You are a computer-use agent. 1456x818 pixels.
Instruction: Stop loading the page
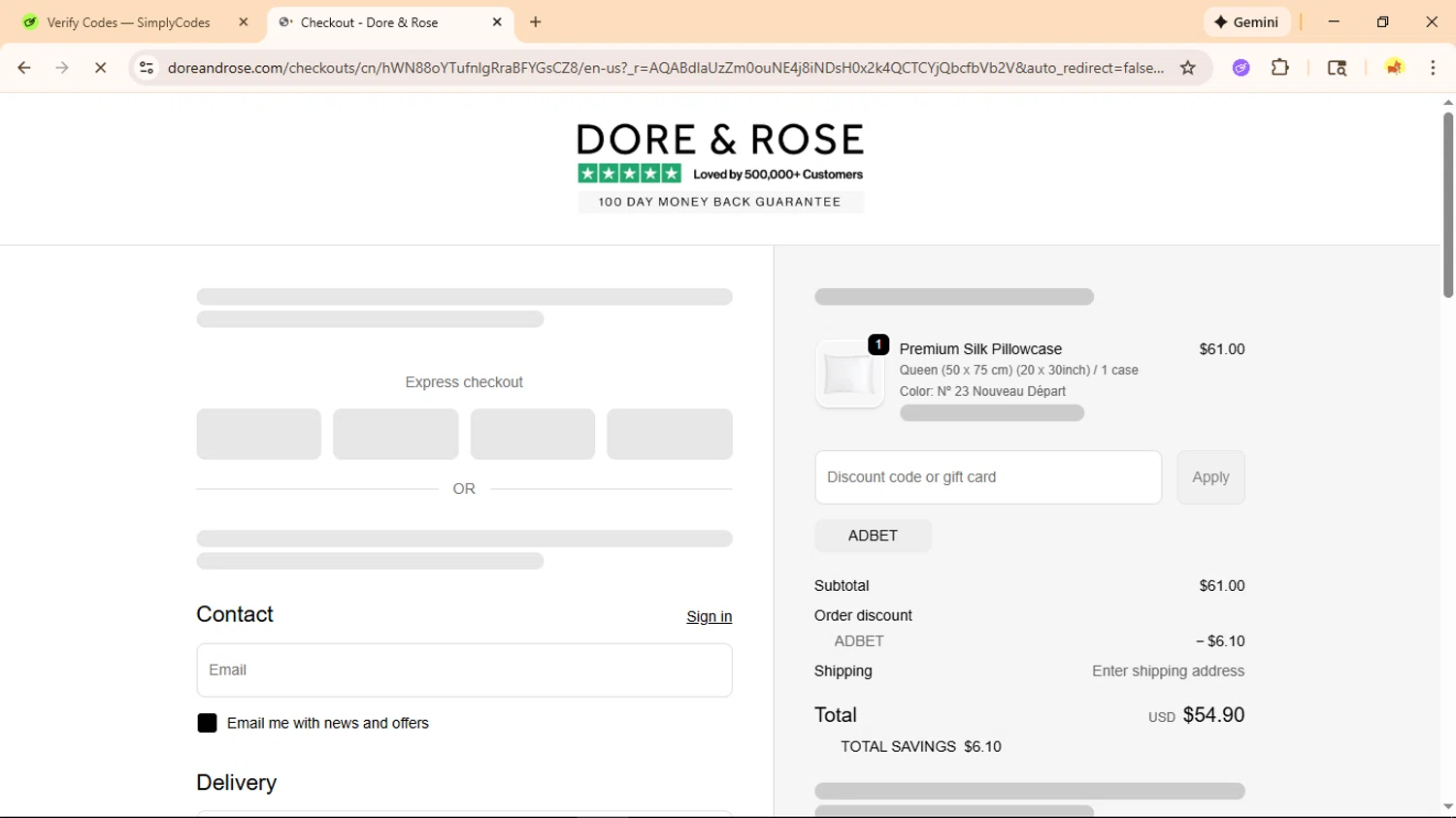coord(100,68)
